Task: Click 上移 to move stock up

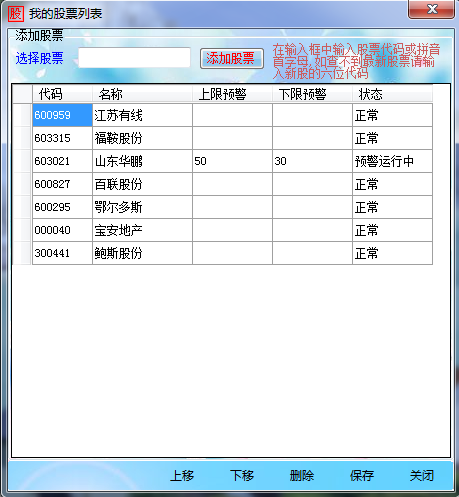Action: pyautogui.click(x=182, y=475)
